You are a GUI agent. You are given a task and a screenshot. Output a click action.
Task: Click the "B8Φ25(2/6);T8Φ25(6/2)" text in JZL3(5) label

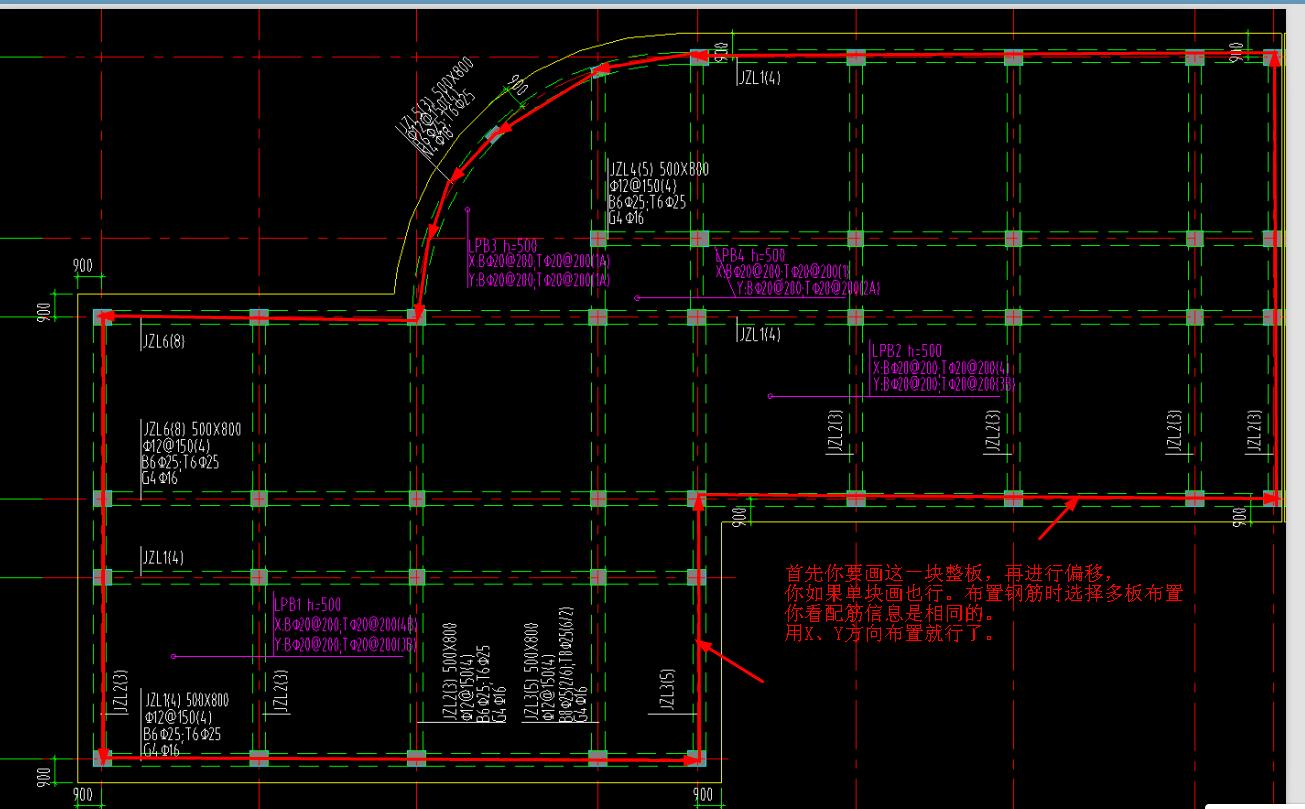click(567, 664)
